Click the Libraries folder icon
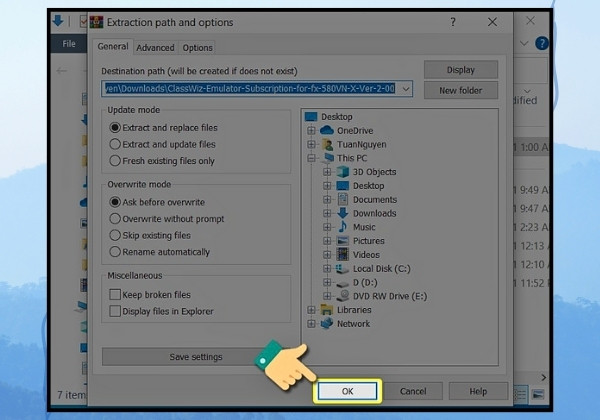Image resolution: width=600 pixels, height=420 pixels. [x=327, y=309]
